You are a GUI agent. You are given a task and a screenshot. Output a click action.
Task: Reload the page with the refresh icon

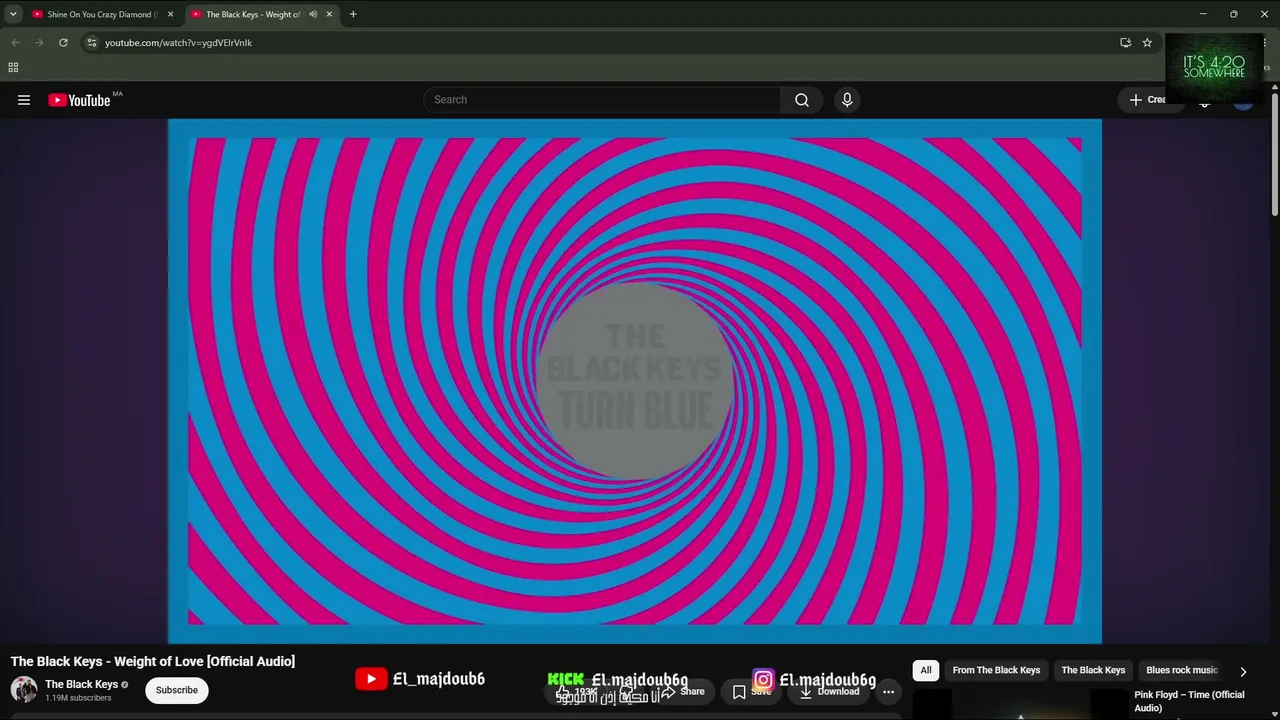pyautogui.click(x=63, y=43)
